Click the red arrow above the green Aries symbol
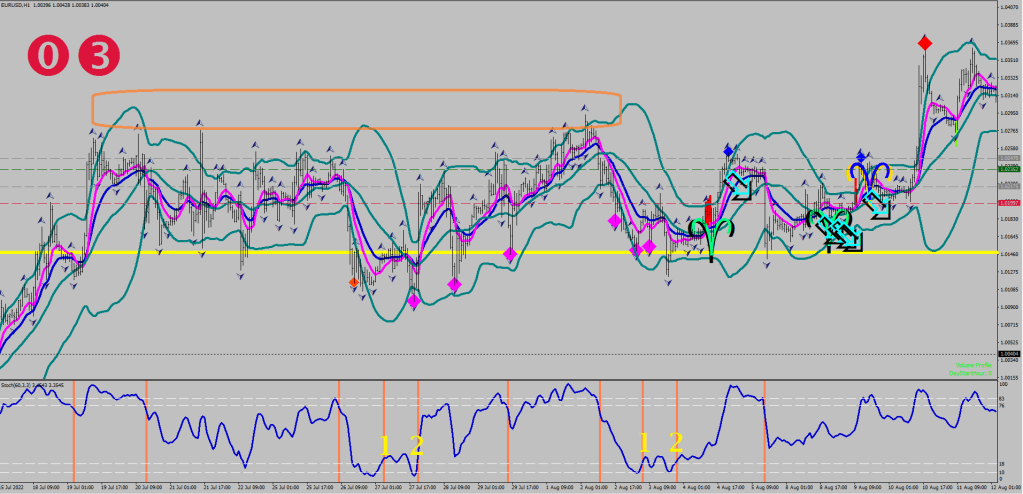 coord(708,212)
